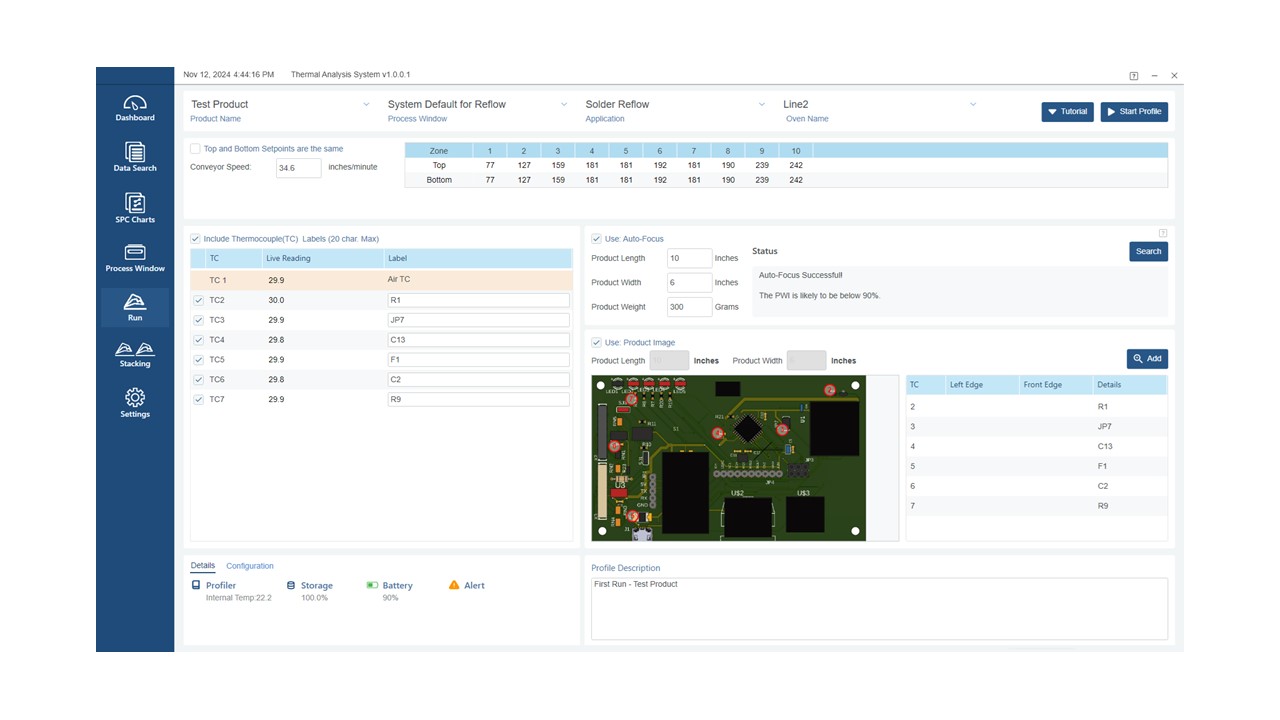
Task: Toggle the Use: Auto-Focus checkbox
Action: coord(597,239)
